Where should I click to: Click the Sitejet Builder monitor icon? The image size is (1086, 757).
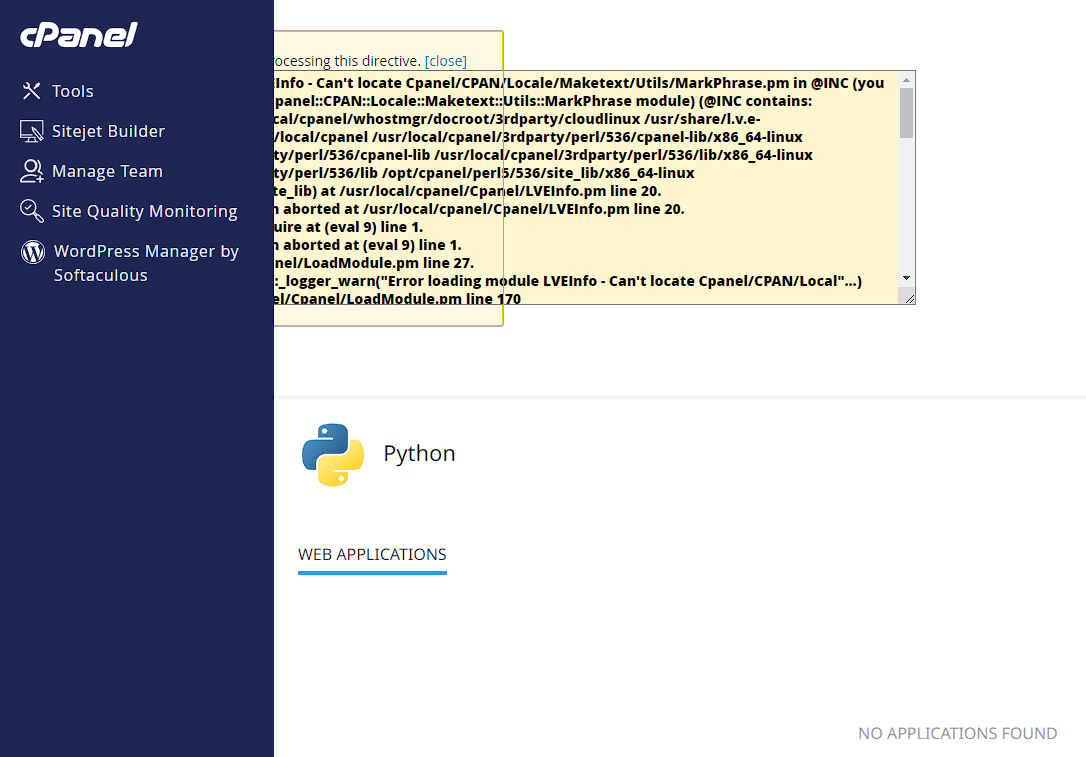(31, 131)
